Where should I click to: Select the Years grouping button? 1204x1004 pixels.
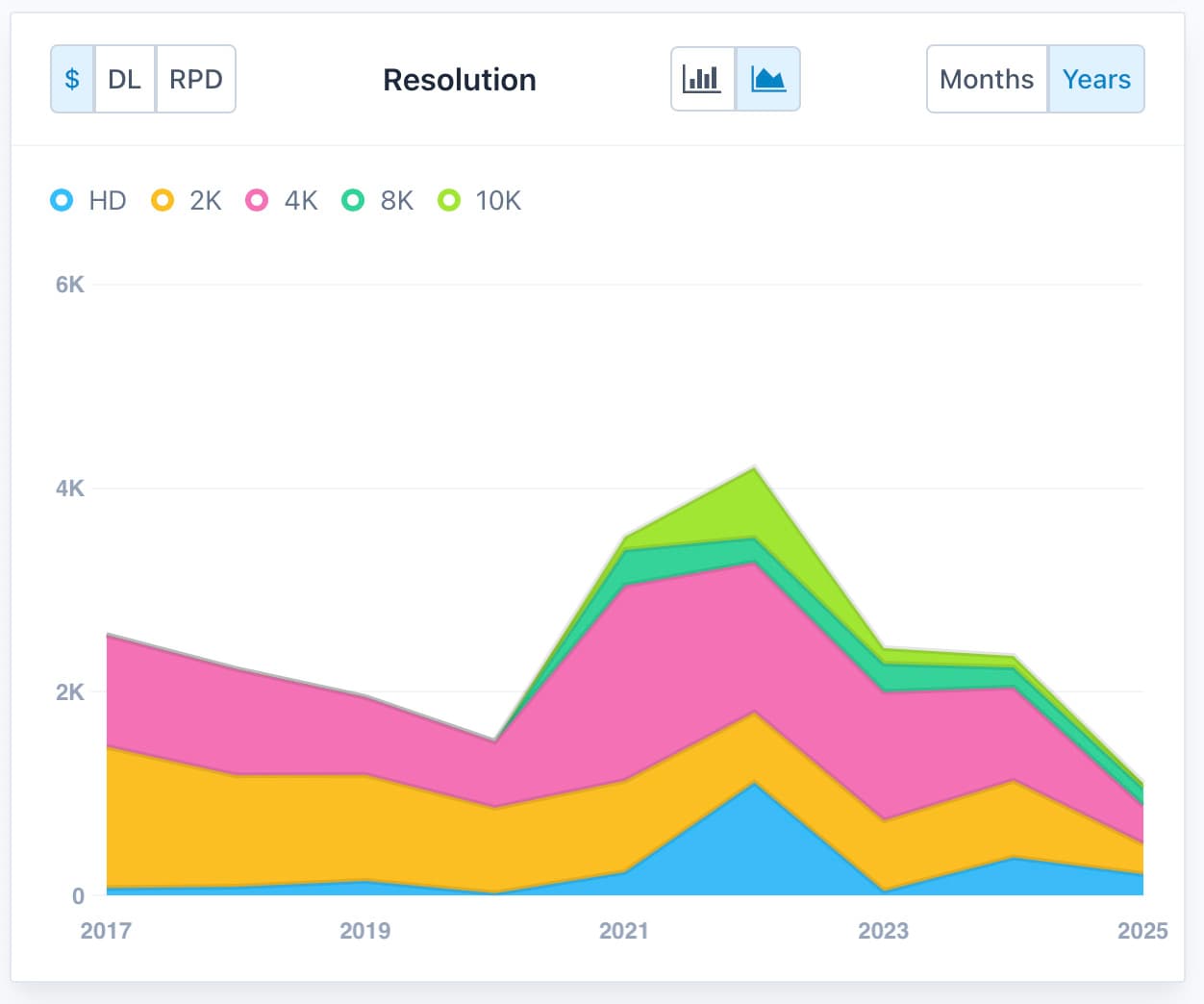(x=1096, y=79)
